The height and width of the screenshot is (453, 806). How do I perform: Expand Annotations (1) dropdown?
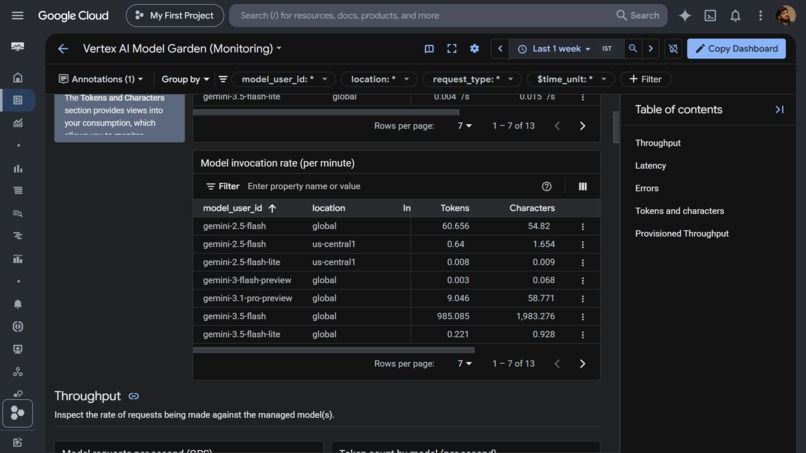(101, 79)
